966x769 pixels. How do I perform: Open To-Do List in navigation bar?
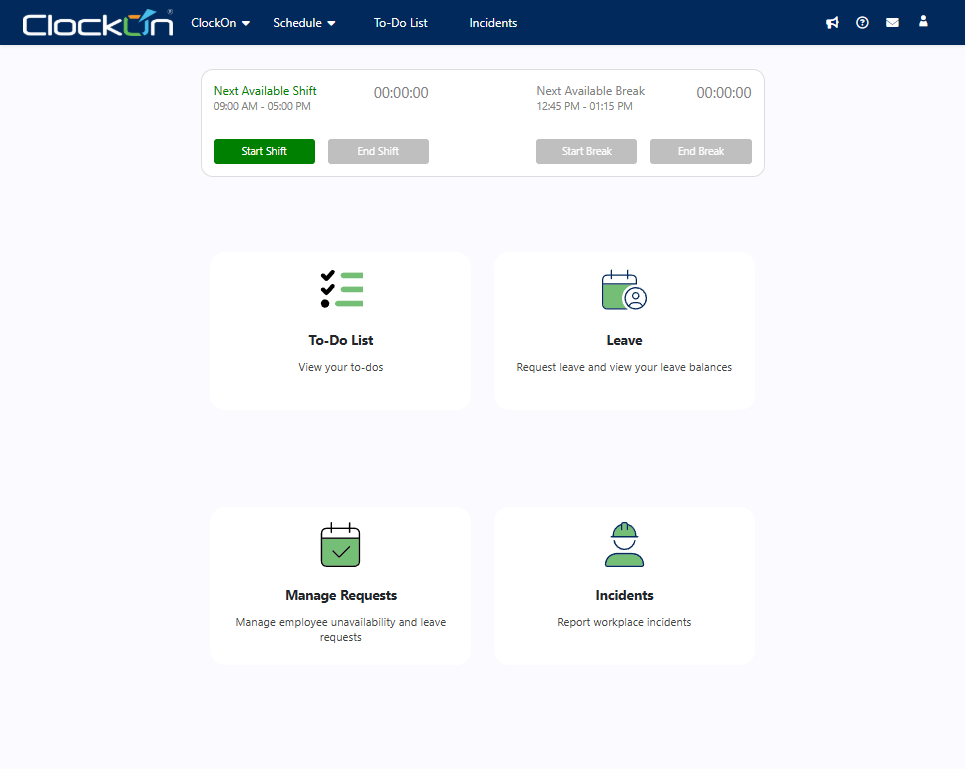click(x=400, y=23)
